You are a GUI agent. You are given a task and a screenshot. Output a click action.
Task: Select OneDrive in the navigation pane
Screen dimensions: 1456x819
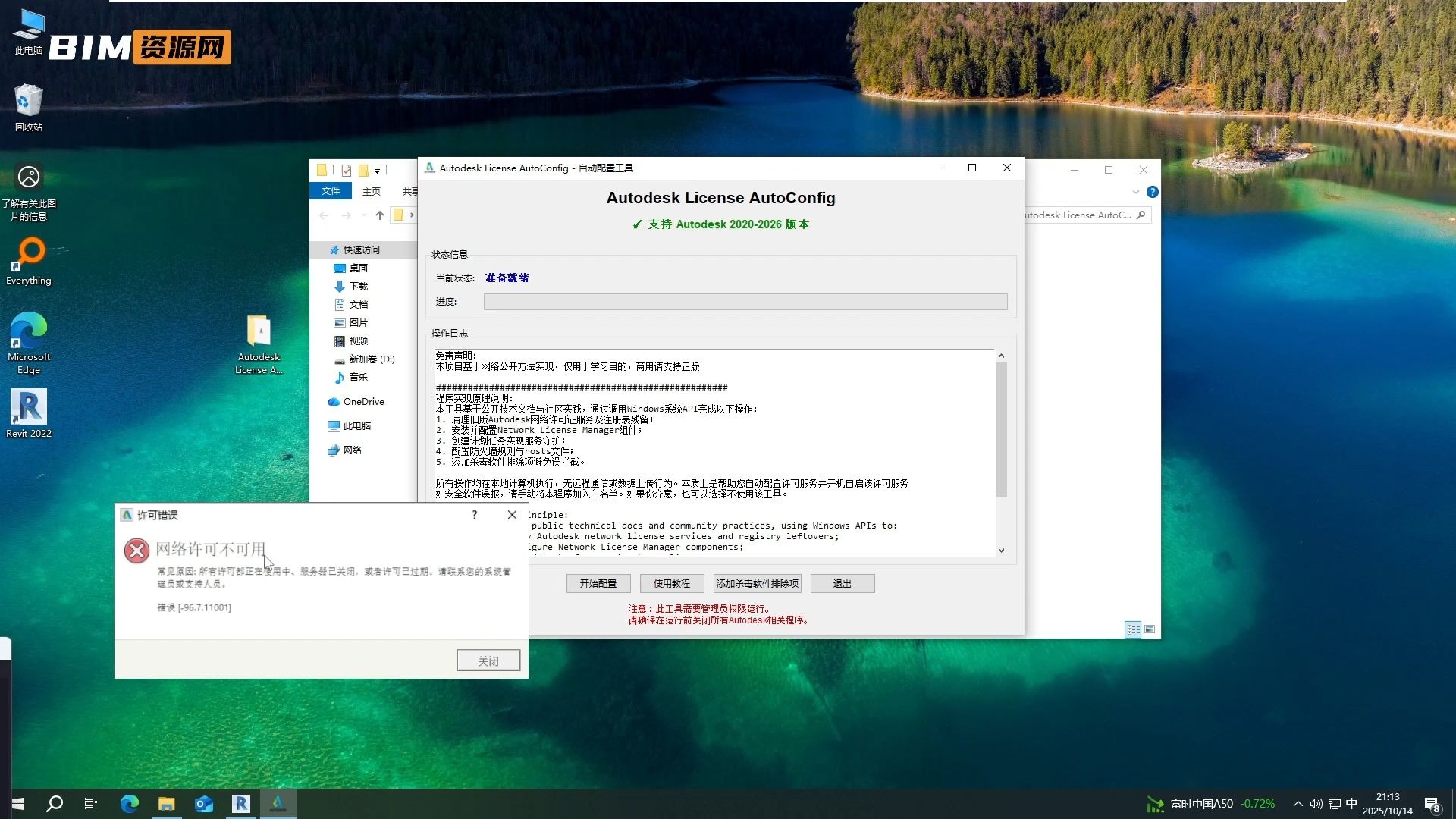[363, 401]
